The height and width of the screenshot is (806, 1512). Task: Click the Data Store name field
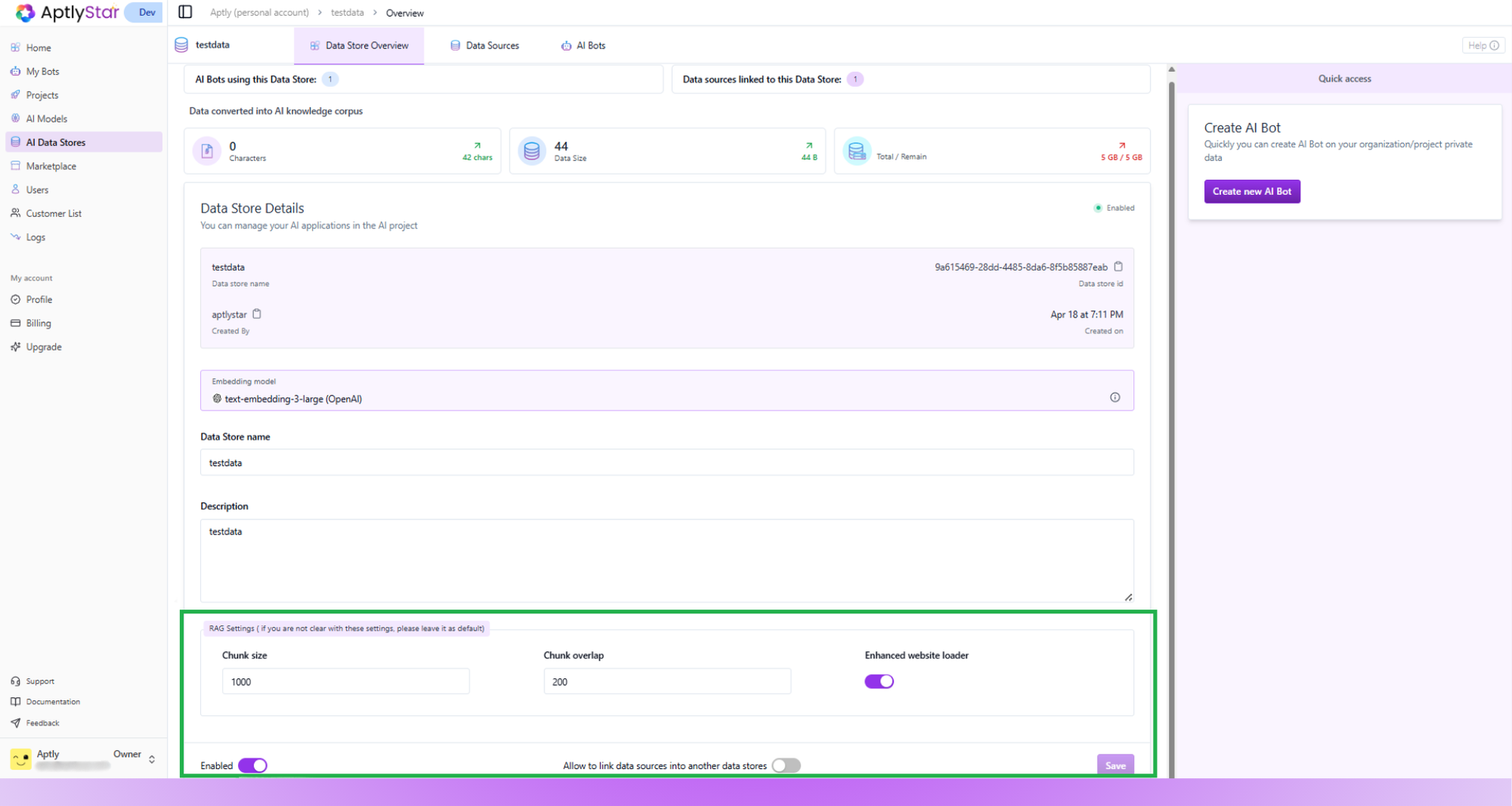[667, 463]
